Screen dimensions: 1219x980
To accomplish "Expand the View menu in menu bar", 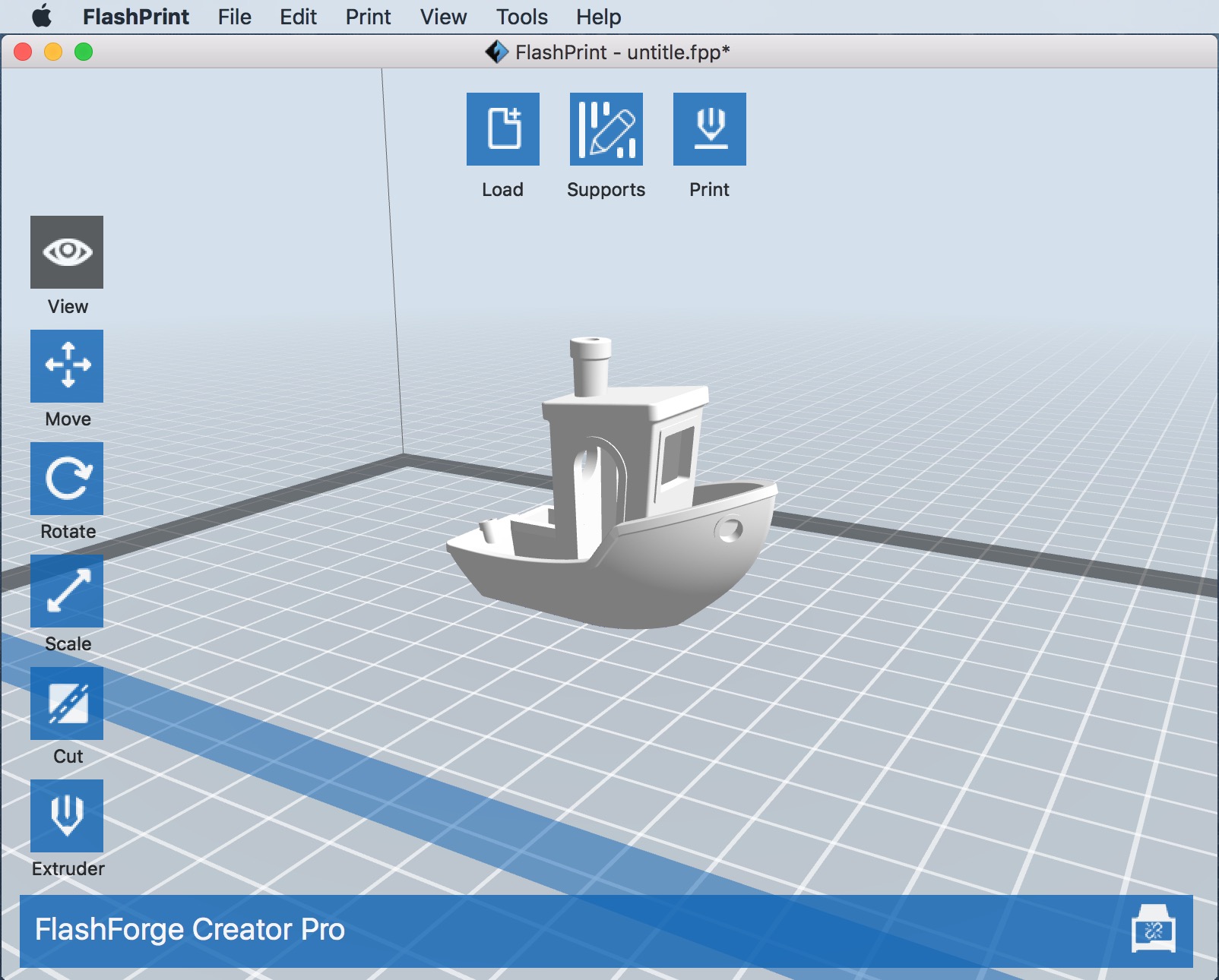I will (x=443, y=17).
